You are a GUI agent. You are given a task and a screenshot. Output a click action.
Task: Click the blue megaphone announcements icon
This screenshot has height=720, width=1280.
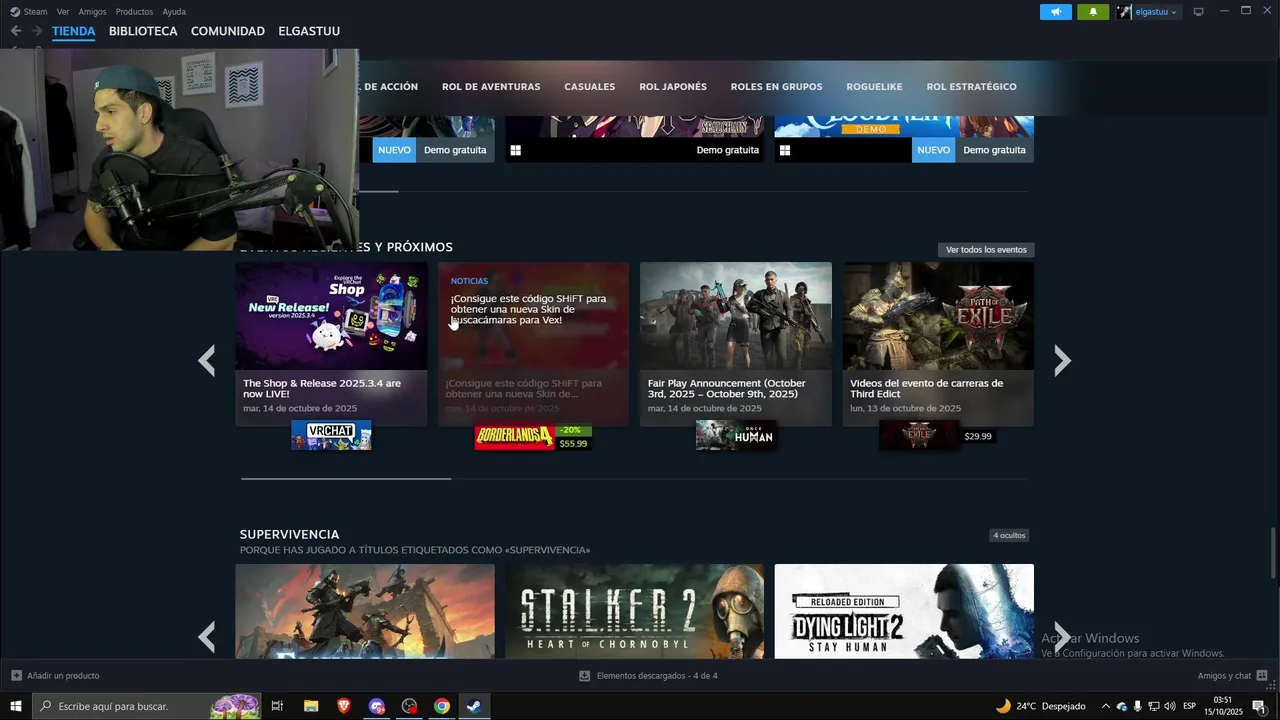pyautogui.click(x=1055, y=12)
